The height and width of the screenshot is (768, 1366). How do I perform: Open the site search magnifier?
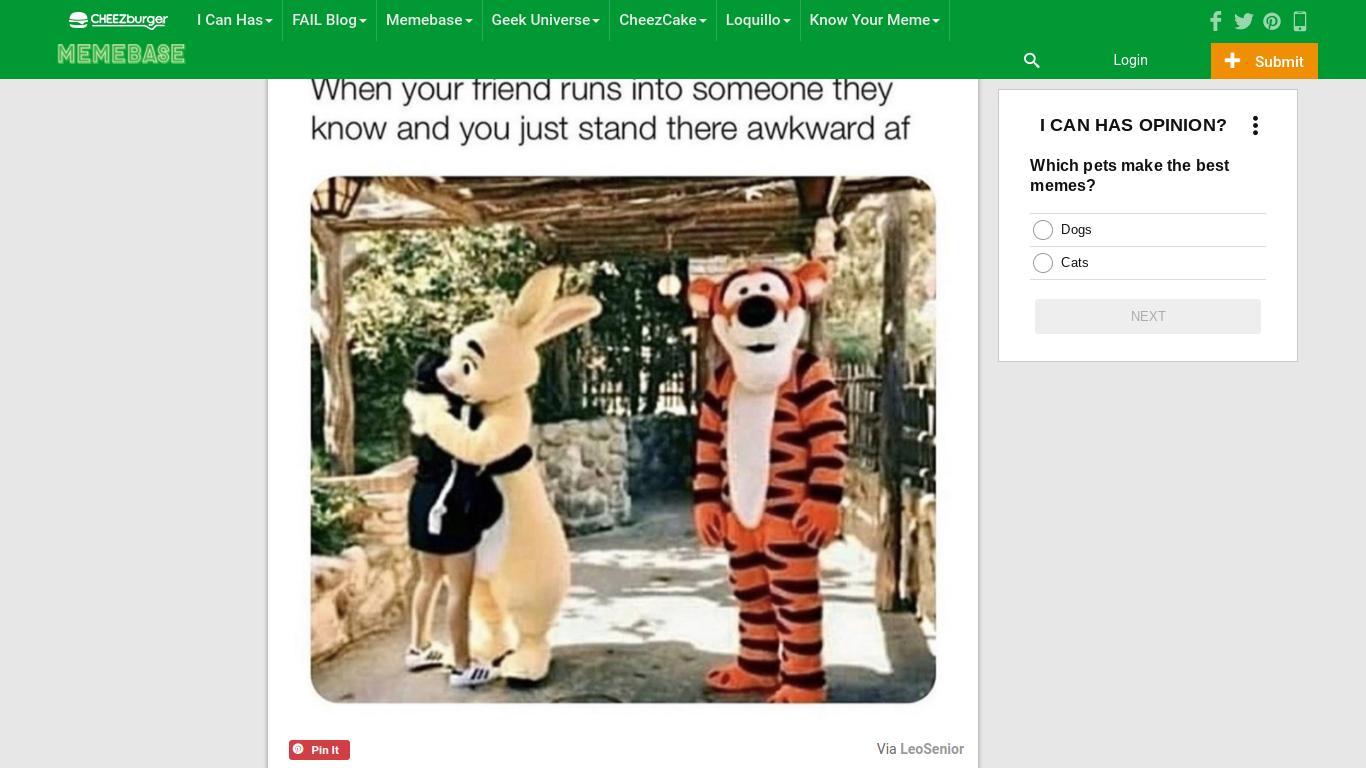pos(1032,61)
